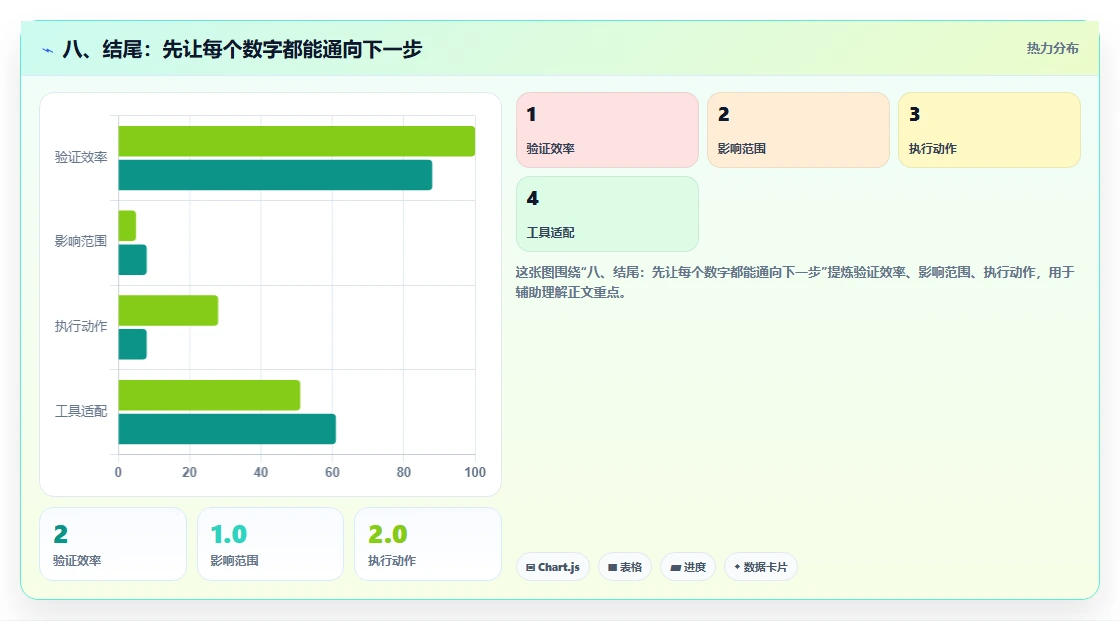
Task: Click the light green 验证效率 bar
Action: (296, 141)
